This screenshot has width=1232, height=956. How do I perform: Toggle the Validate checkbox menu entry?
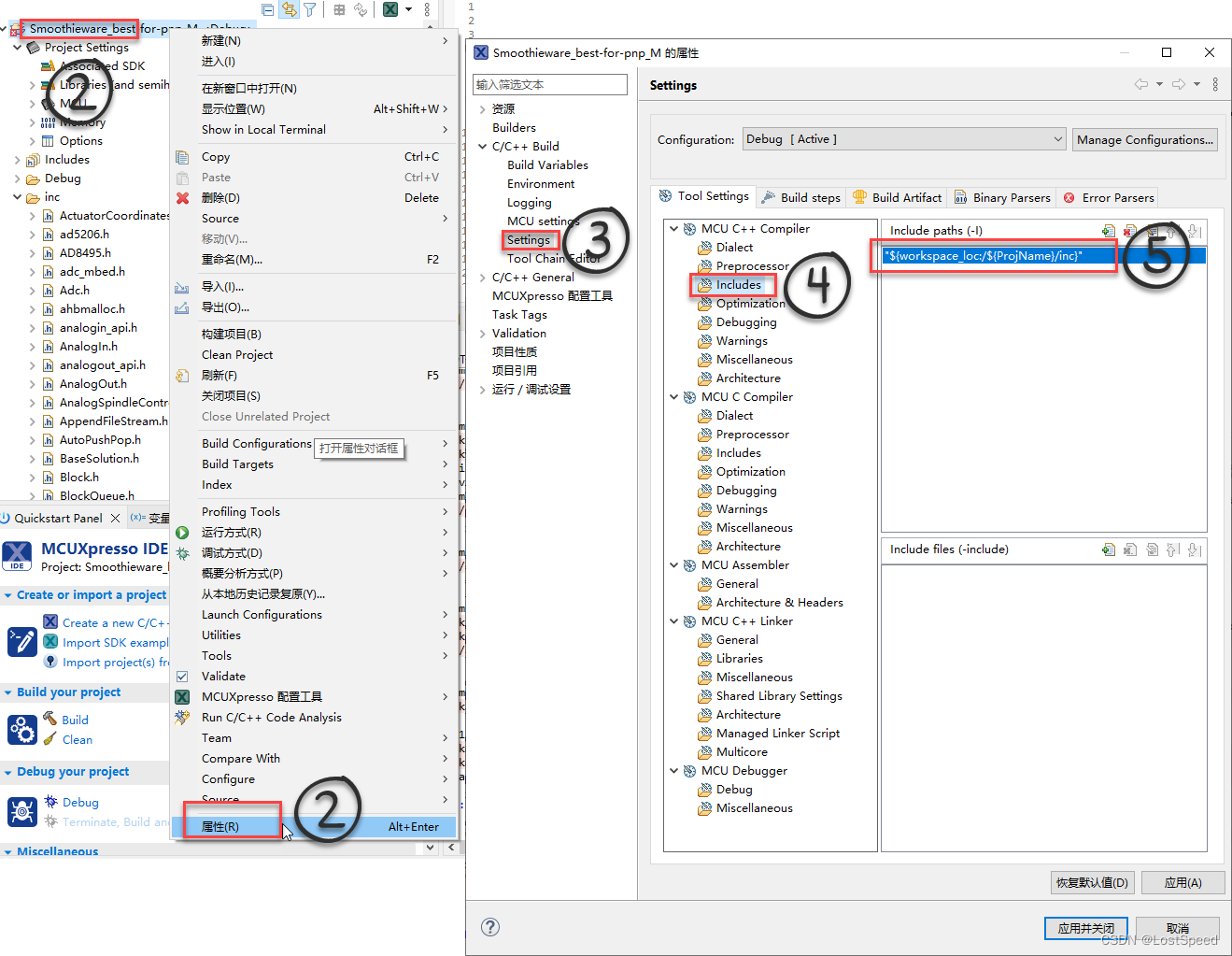[183, 677]
